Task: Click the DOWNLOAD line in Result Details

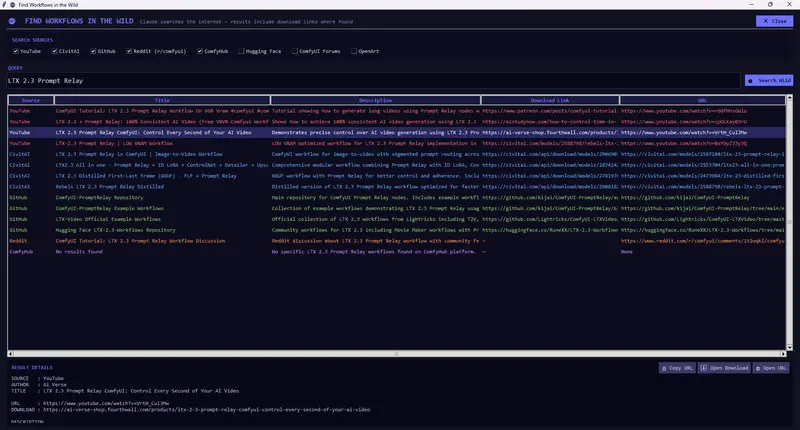Action: [190, 409]
